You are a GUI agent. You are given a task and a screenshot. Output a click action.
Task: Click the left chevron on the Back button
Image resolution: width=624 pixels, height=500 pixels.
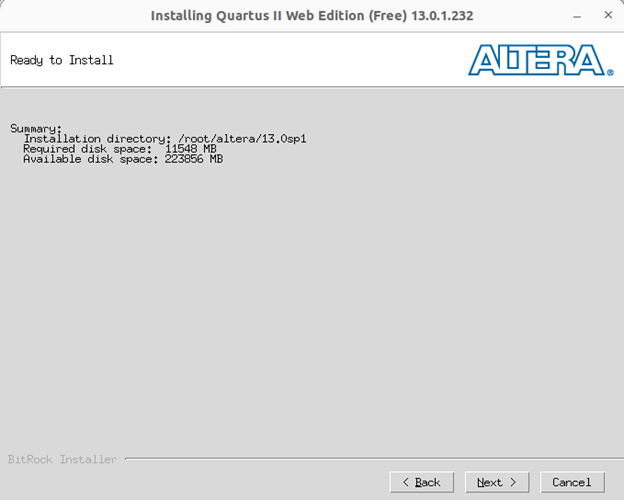406,482
